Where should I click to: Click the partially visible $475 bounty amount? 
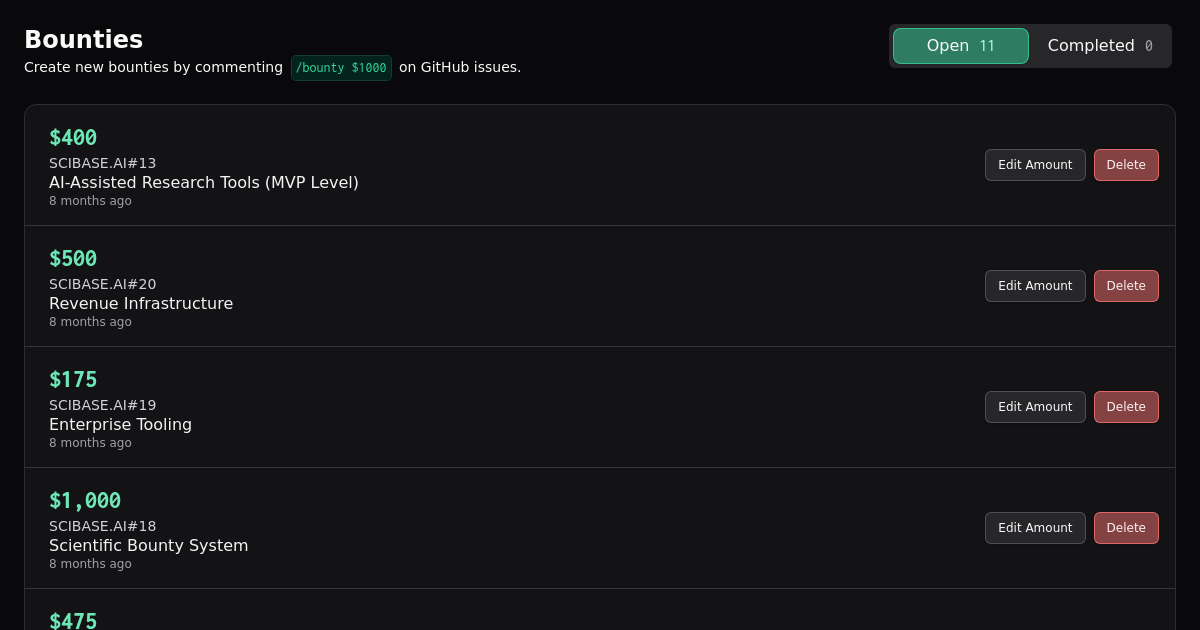pos(73,621)
